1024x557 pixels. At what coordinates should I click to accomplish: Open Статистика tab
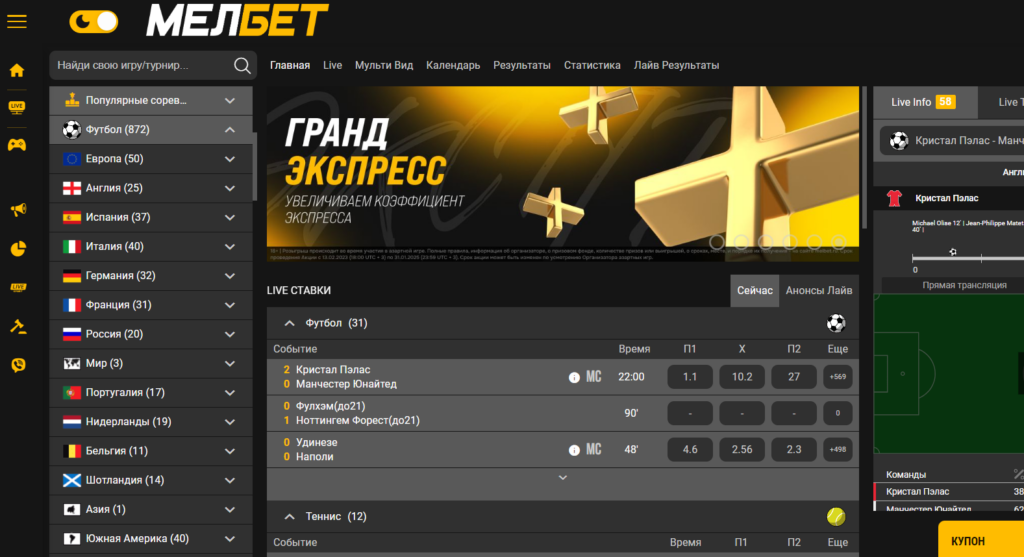pos(592,65)
